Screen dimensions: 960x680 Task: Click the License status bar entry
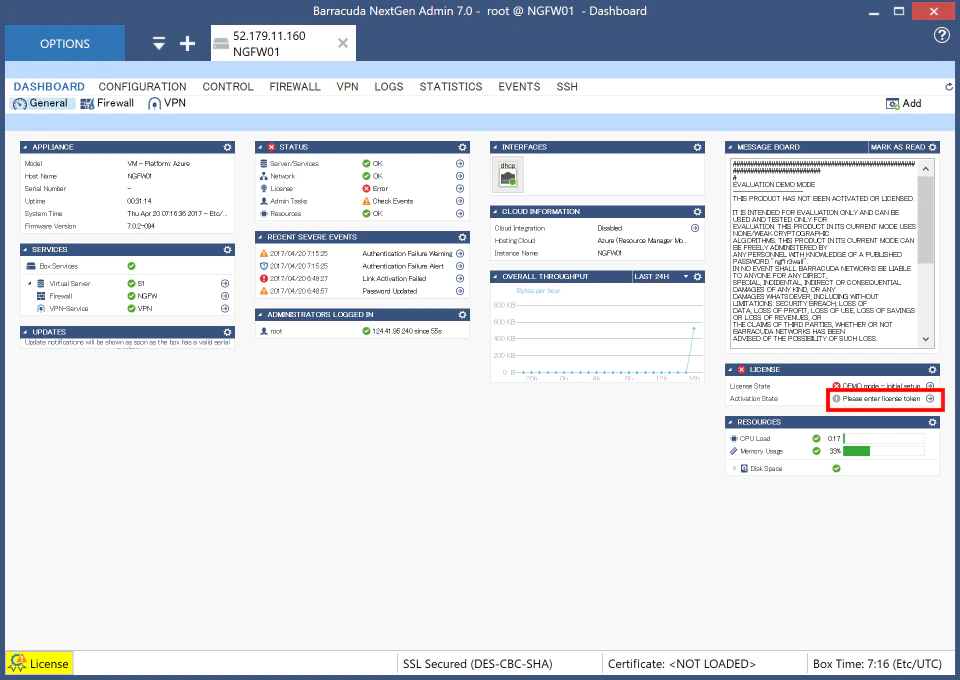(39, 663)
